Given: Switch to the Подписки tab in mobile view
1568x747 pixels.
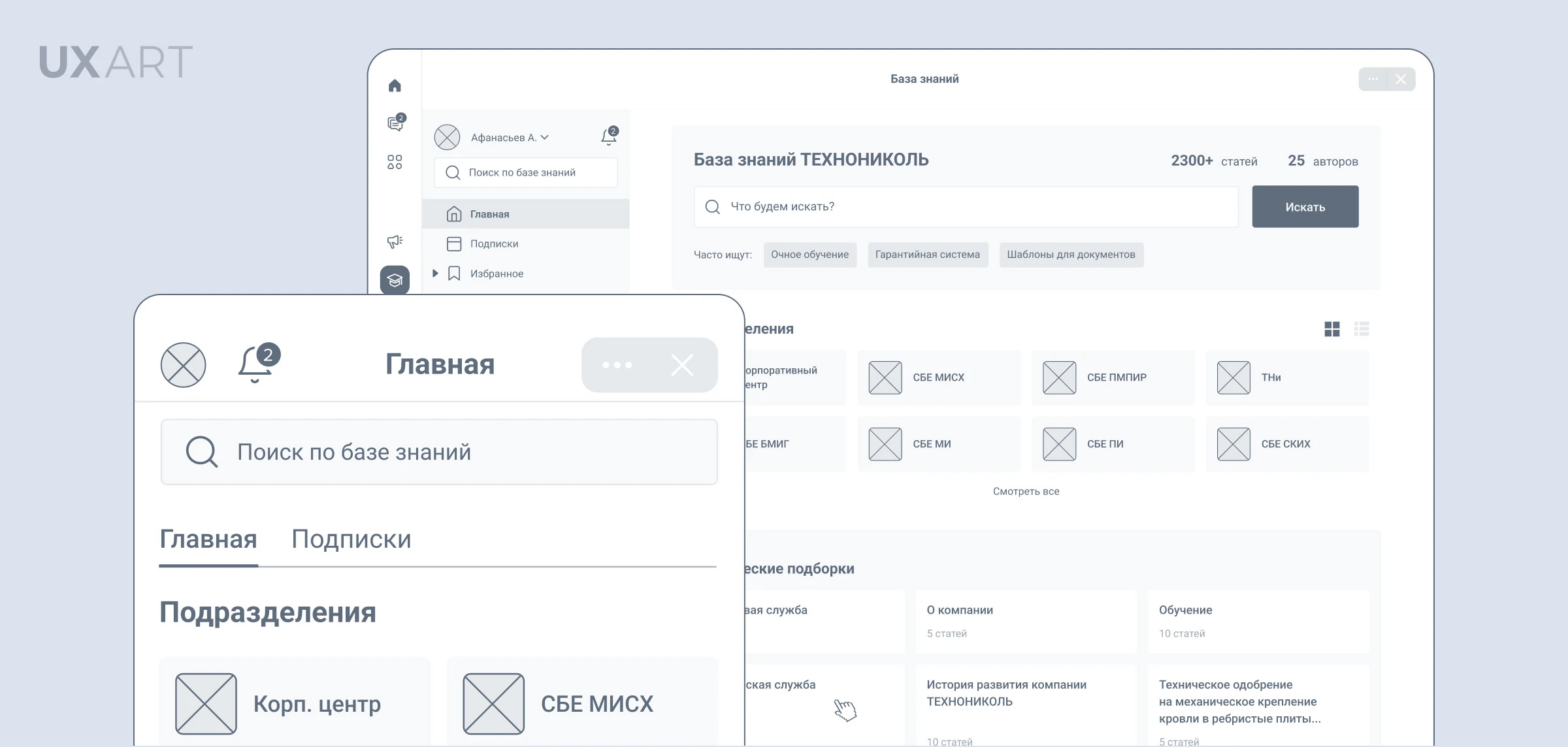Looking at the screenshot, I should tap(351, 539).
